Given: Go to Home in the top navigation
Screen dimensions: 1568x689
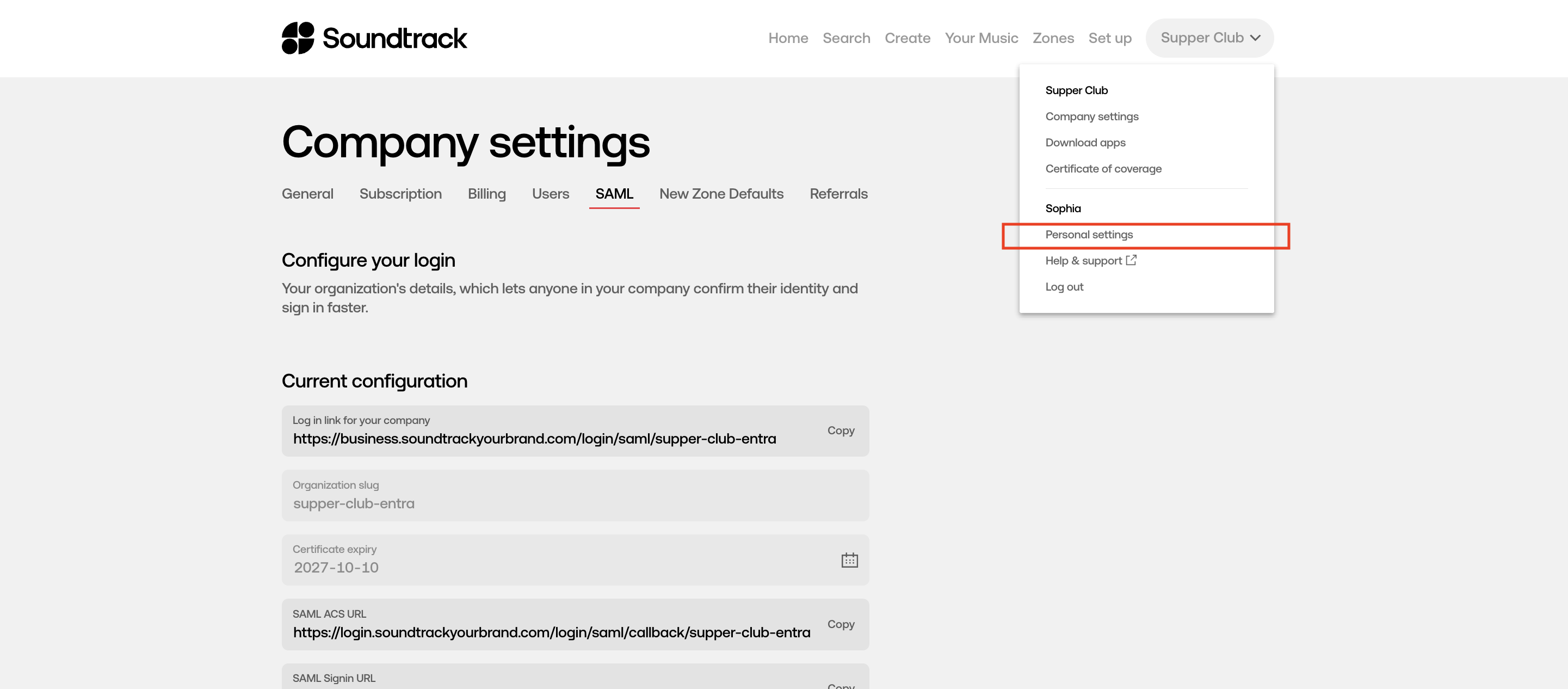Looking at the screenshot, I should [788, 38].
